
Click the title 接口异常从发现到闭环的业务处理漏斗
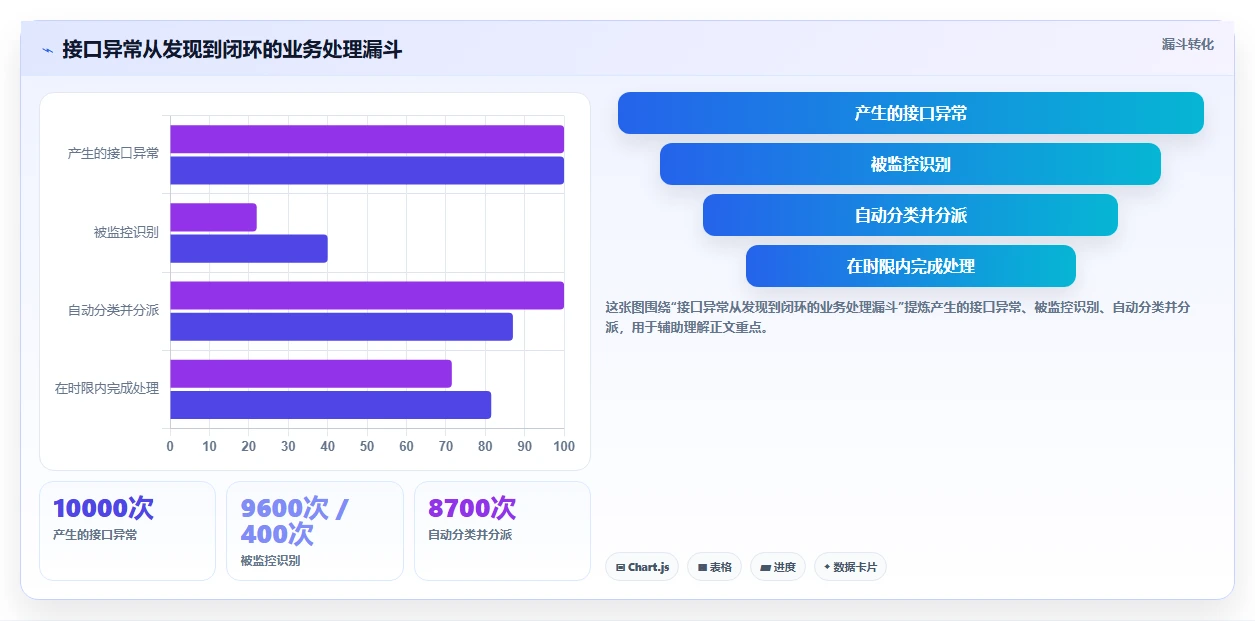pyautogui.click(x=232, y=49)
